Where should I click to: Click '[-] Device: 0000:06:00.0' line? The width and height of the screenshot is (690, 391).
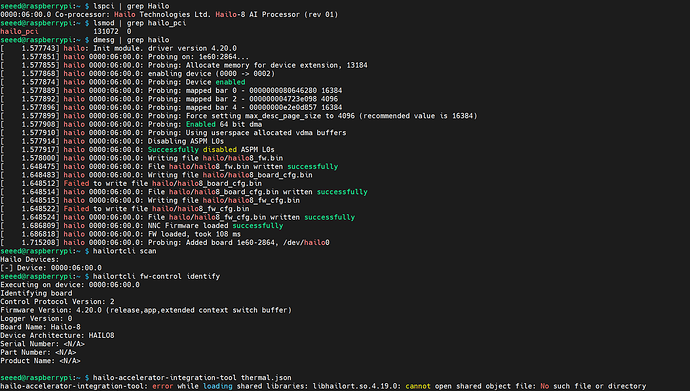click(51, 268)
